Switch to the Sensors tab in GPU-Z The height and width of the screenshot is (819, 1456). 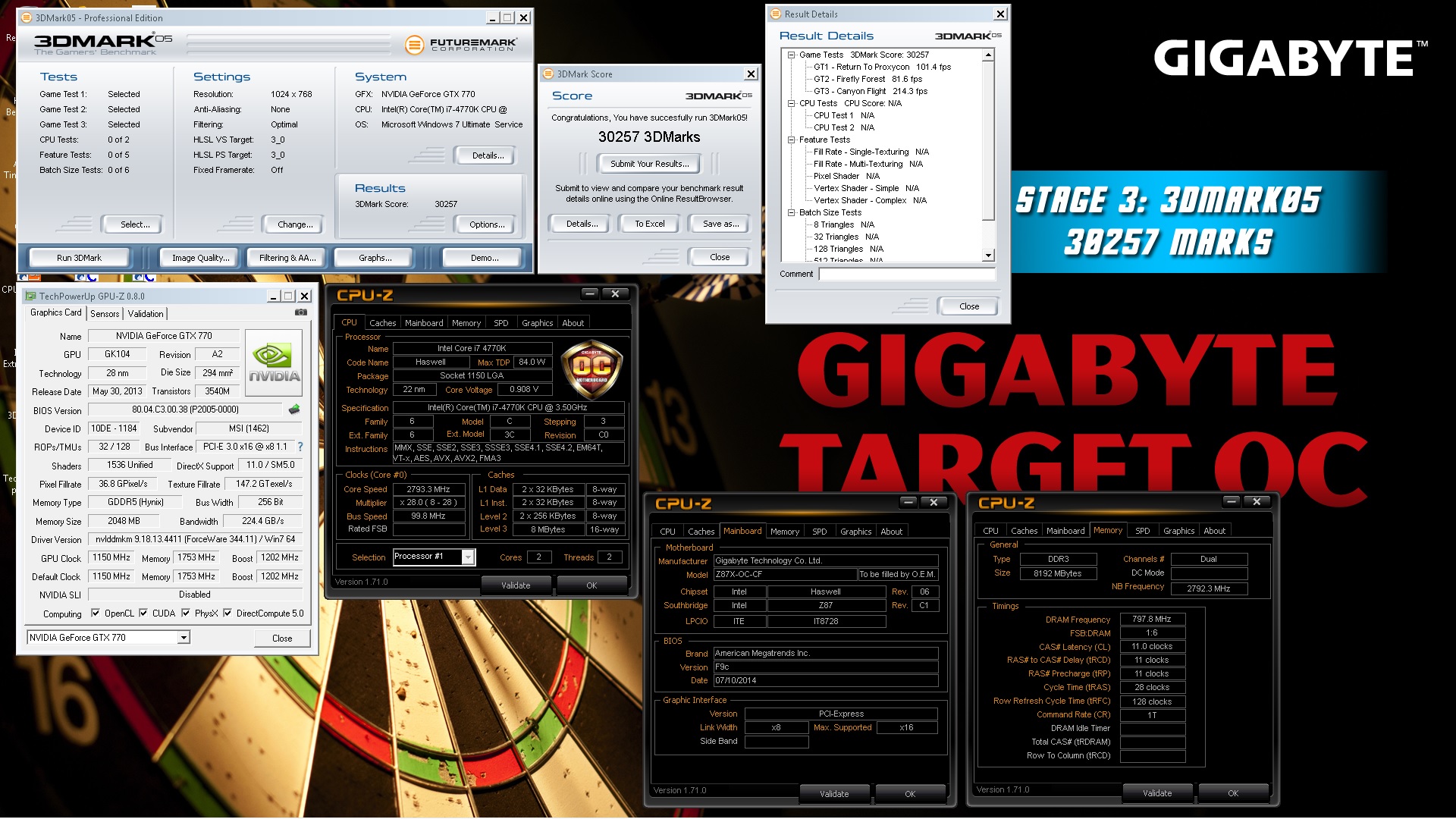click(105, 313)
